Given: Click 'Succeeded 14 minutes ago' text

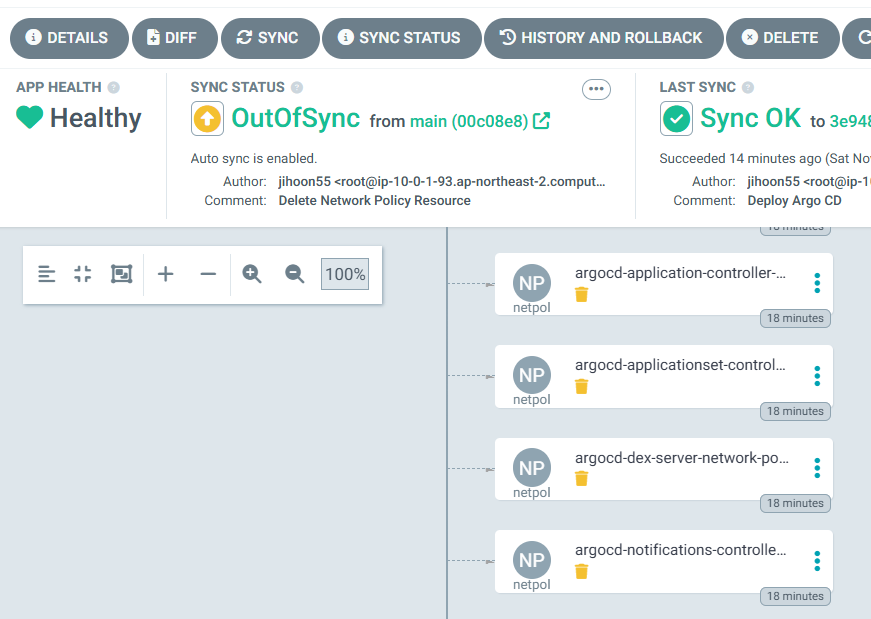Looking at the screenshot, I should point(740,158).
